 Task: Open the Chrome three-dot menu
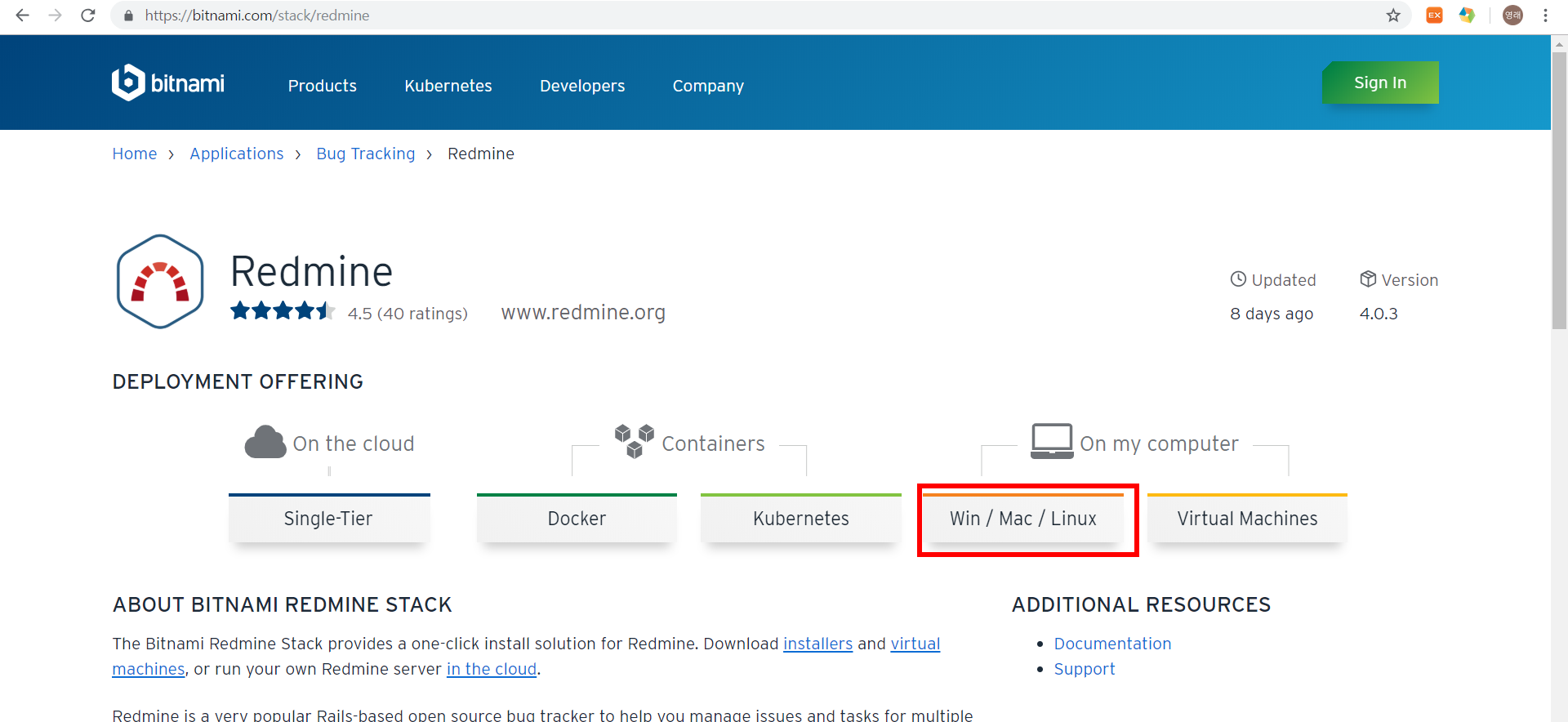click(1545, 16)
